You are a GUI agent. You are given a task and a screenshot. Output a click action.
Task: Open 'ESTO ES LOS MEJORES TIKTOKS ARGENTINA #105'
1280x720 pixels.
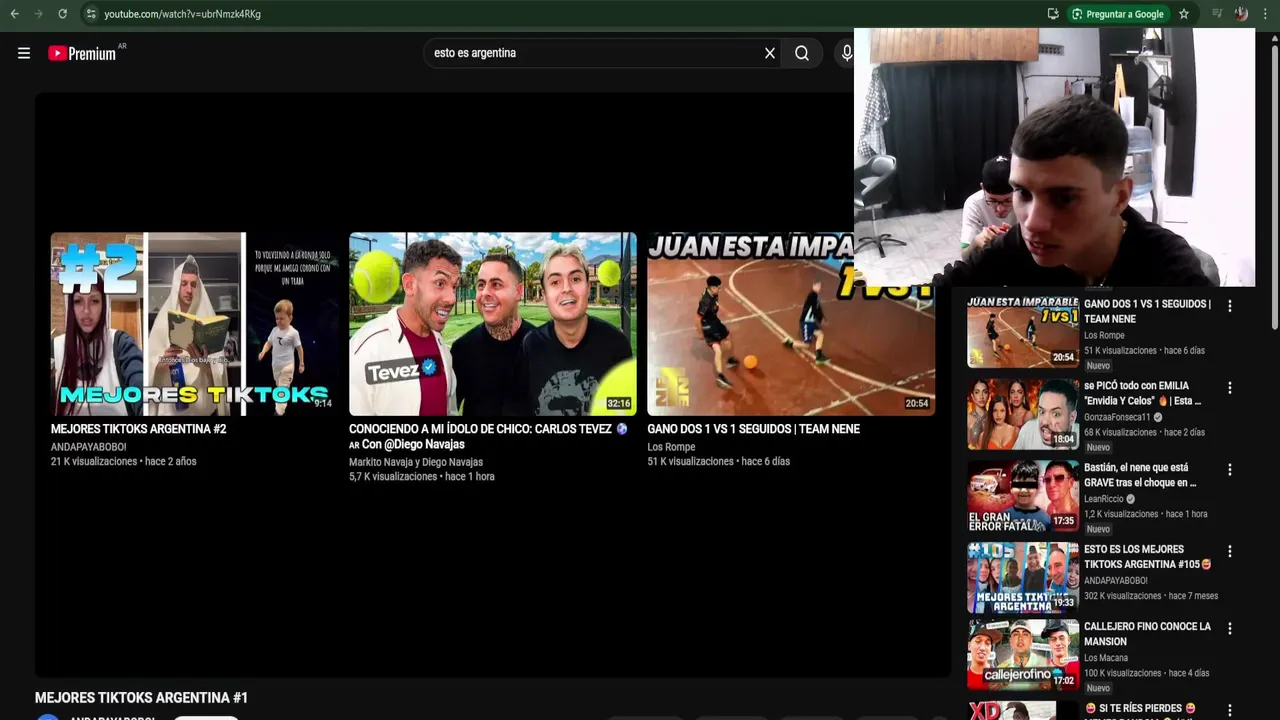tap(1147, 557)
